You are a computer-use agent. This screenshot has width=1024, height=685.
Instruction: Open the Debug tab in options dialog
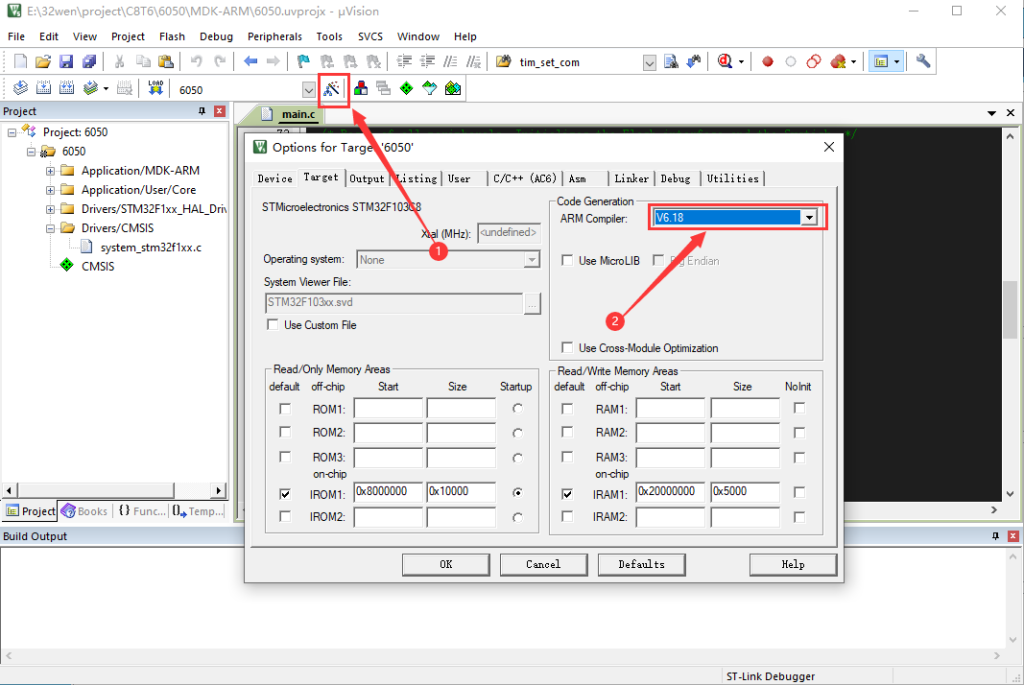coord(675,178)
